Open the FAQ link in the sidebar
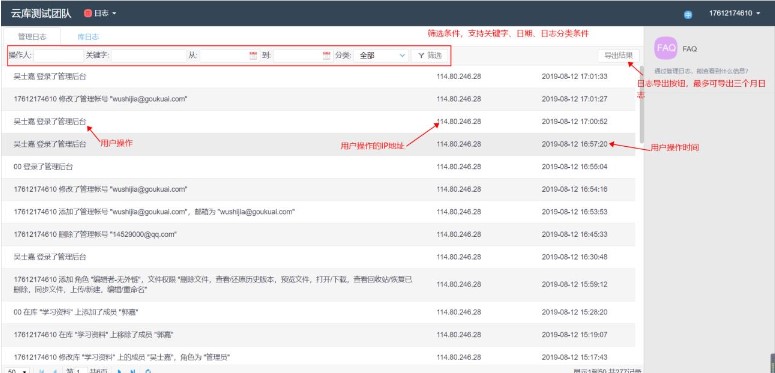Screen dimensions: 775x373 click(x=689, y=49)
